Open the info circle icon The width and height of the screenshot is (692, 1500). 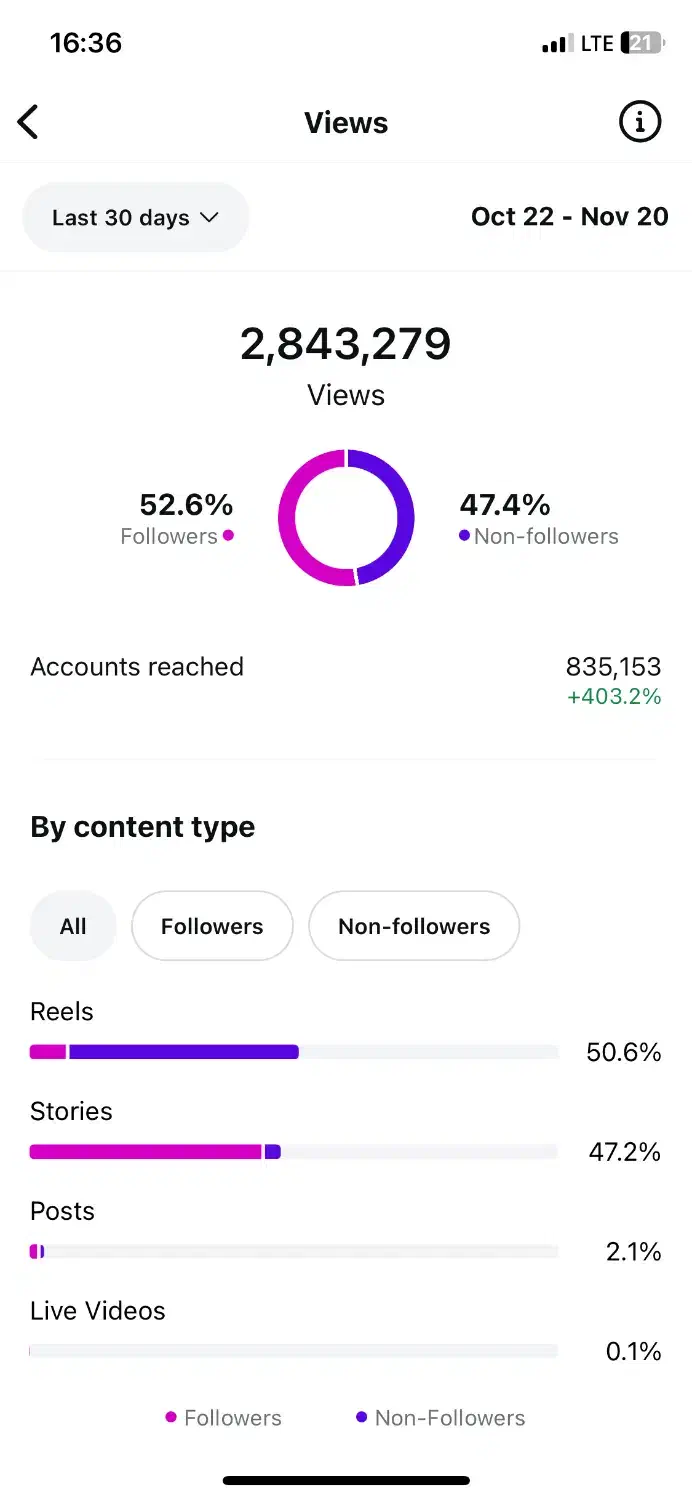click(x=640, y=123)
